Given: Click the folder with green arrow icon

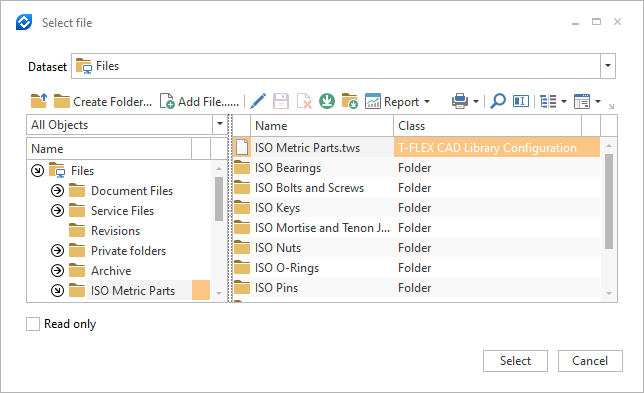Looking at the screenshot, I should (350, 101).
